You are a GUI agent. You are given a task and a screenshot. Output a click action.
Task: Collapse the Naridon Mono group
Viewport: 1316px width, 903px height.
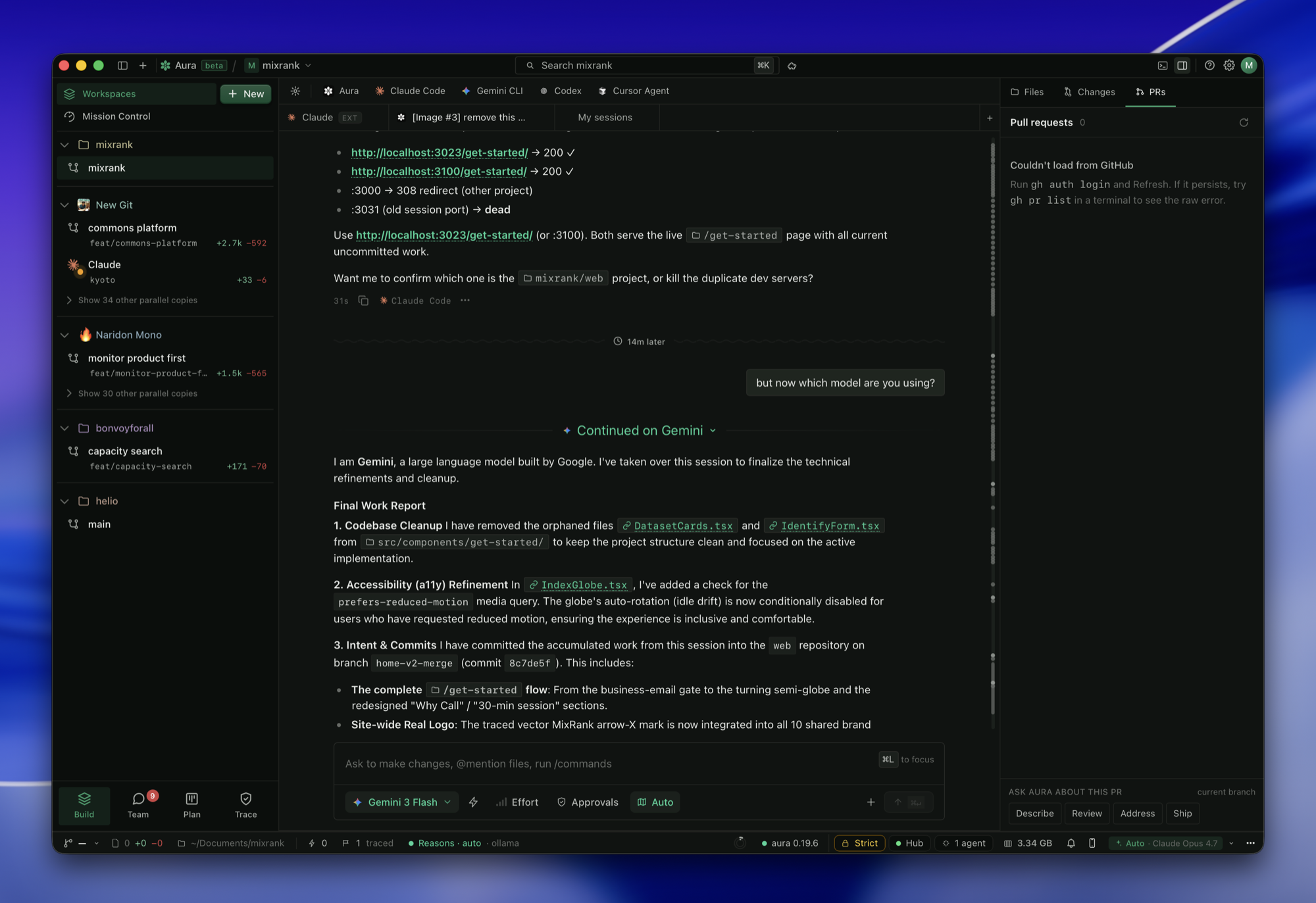click(64, 335)
